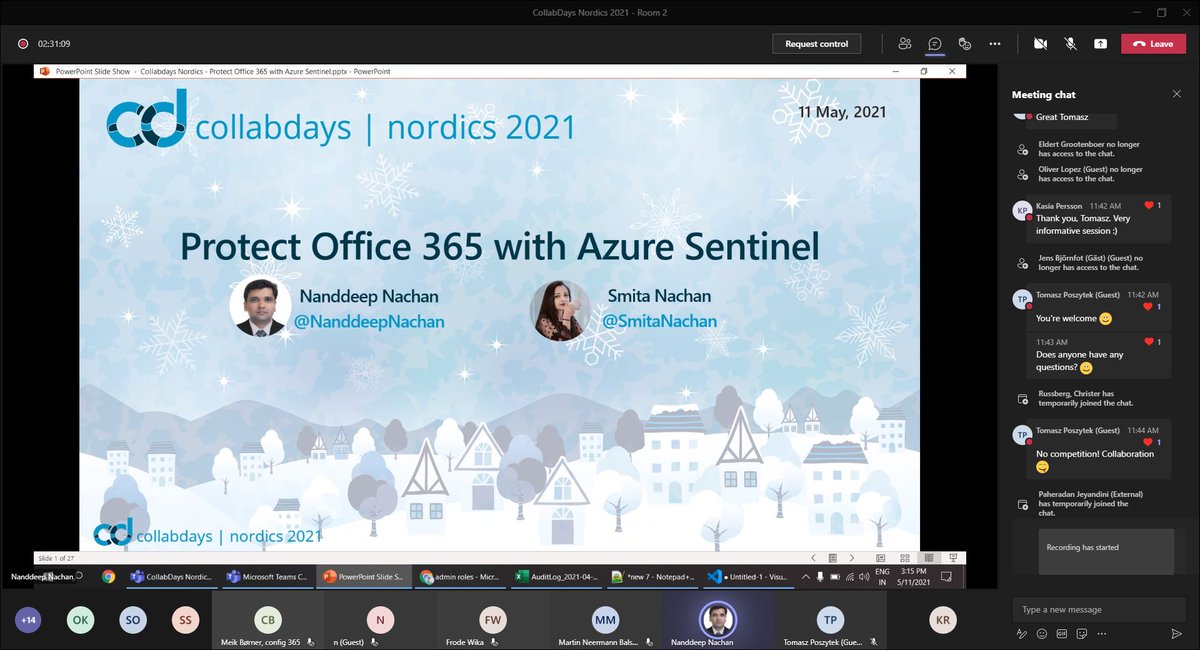Click the Smita Nachan speaker photo

[560, 310]
